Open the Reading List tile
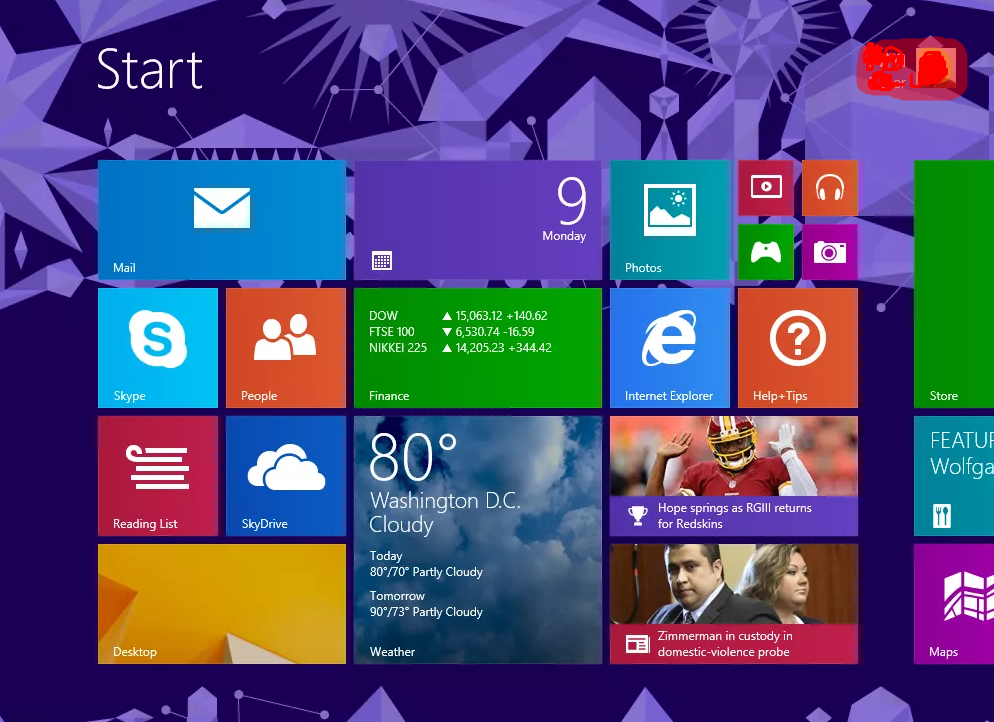Screen dimensions: 994x722 (158, 476)
